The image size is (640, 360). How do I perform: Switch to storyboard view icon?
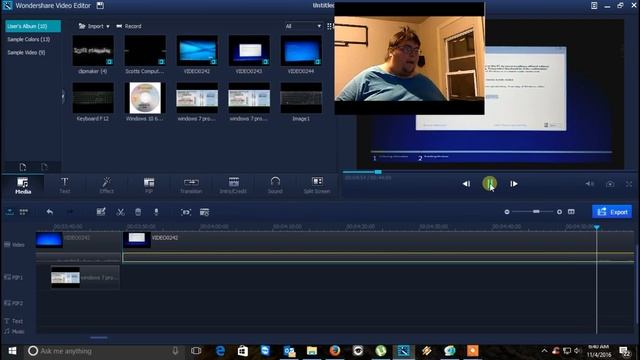pyautogui.click(x=24, y=212)
